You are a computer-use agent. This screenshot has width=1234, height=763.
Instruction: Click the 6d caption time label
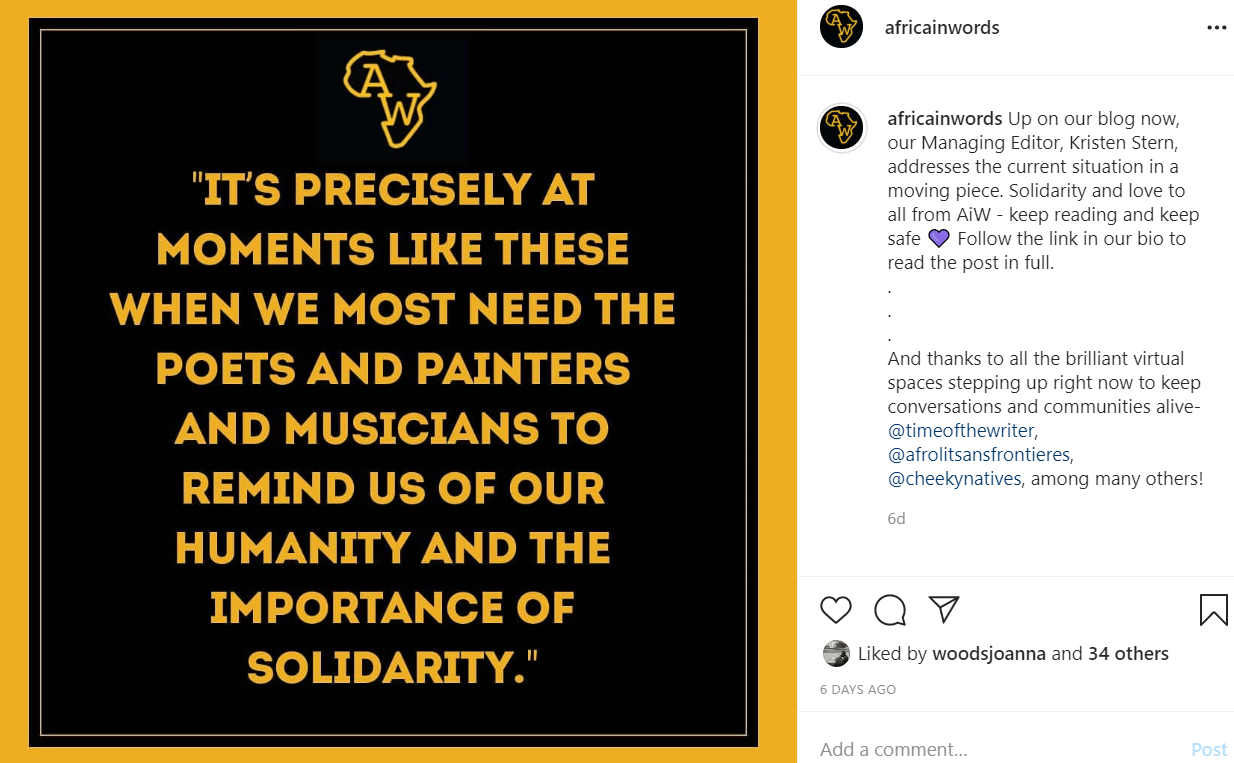point(896,519)
